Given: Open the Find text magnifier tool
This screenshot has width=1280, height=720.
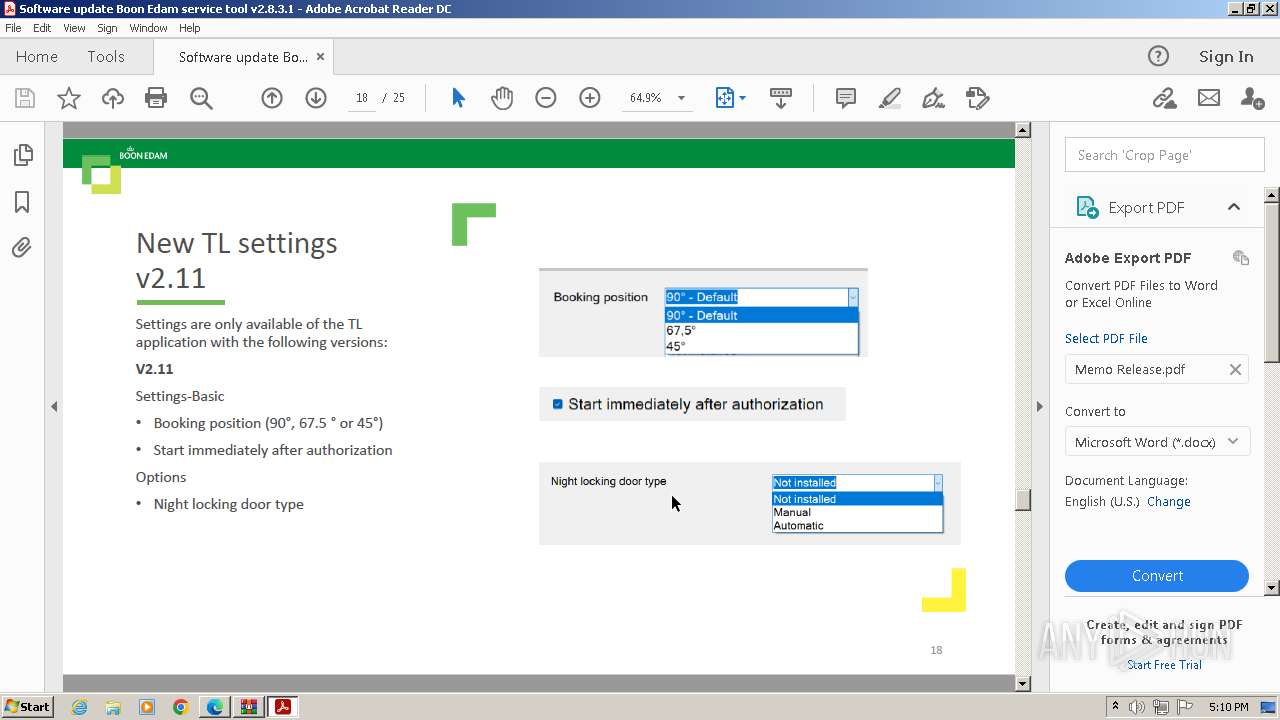Looking at the screenshot, I should click(201, 98).
